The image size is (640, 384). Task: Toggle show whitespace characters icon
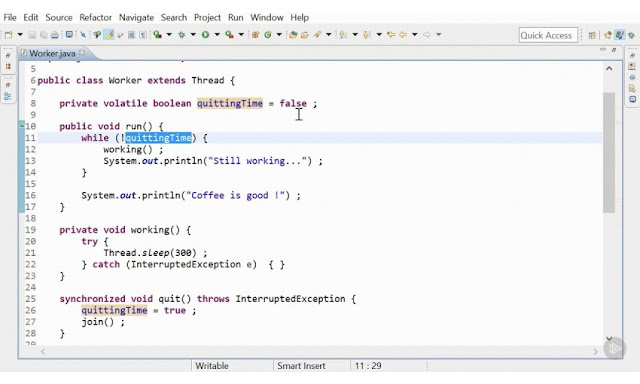tap(143, 35)
